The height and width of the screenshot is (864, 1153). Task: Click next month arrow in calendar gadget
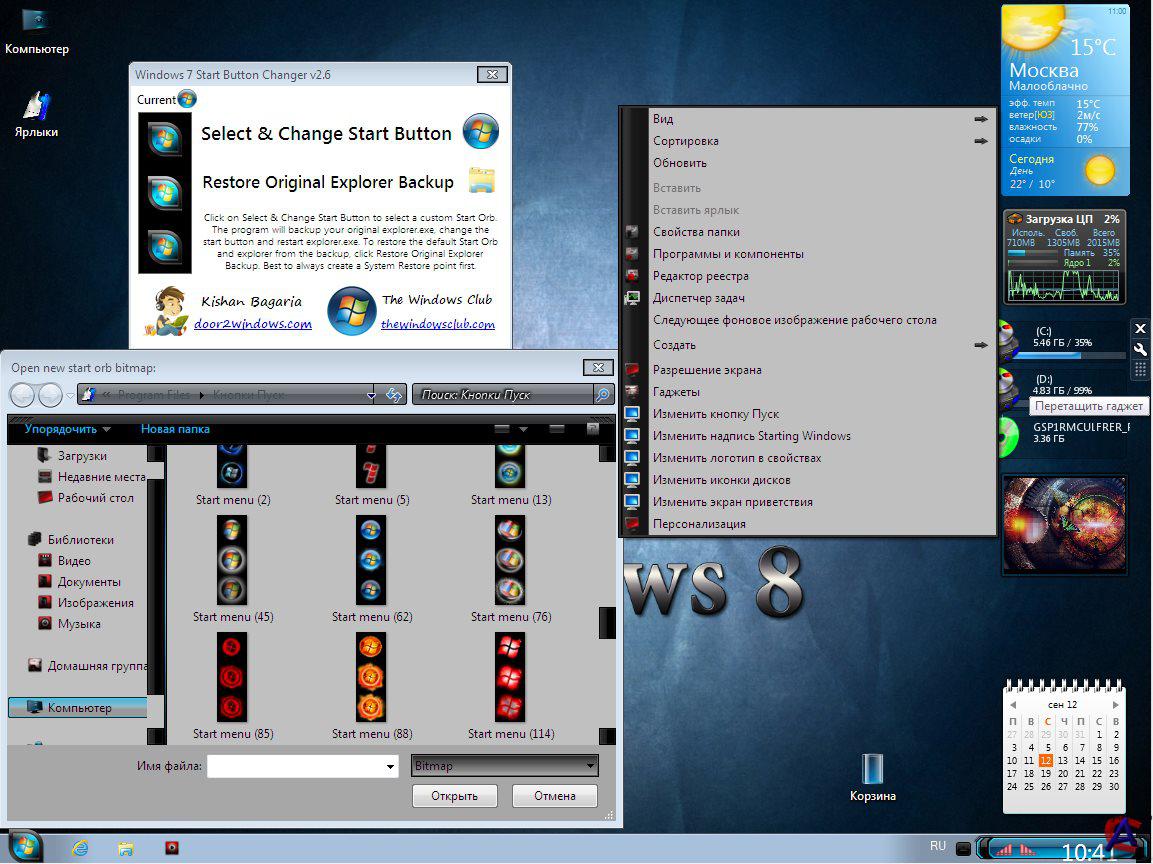pos(1115,704)
